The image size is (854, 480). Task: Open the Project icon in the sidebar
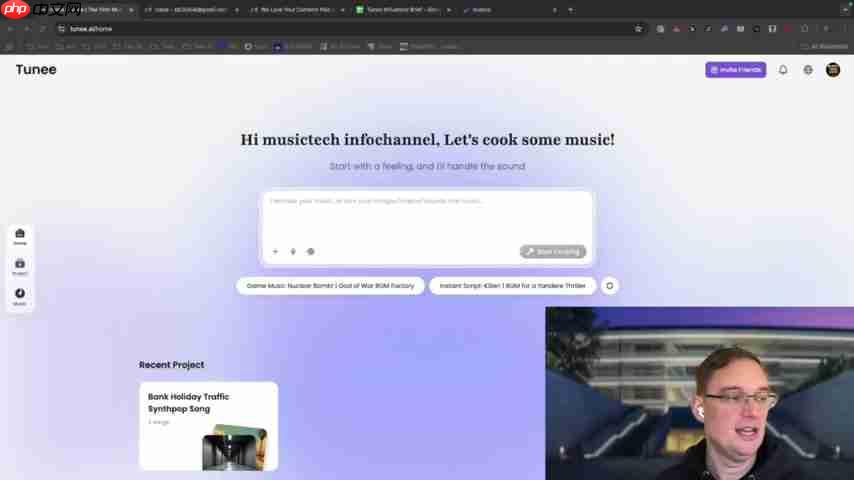(x=20, y=266)
